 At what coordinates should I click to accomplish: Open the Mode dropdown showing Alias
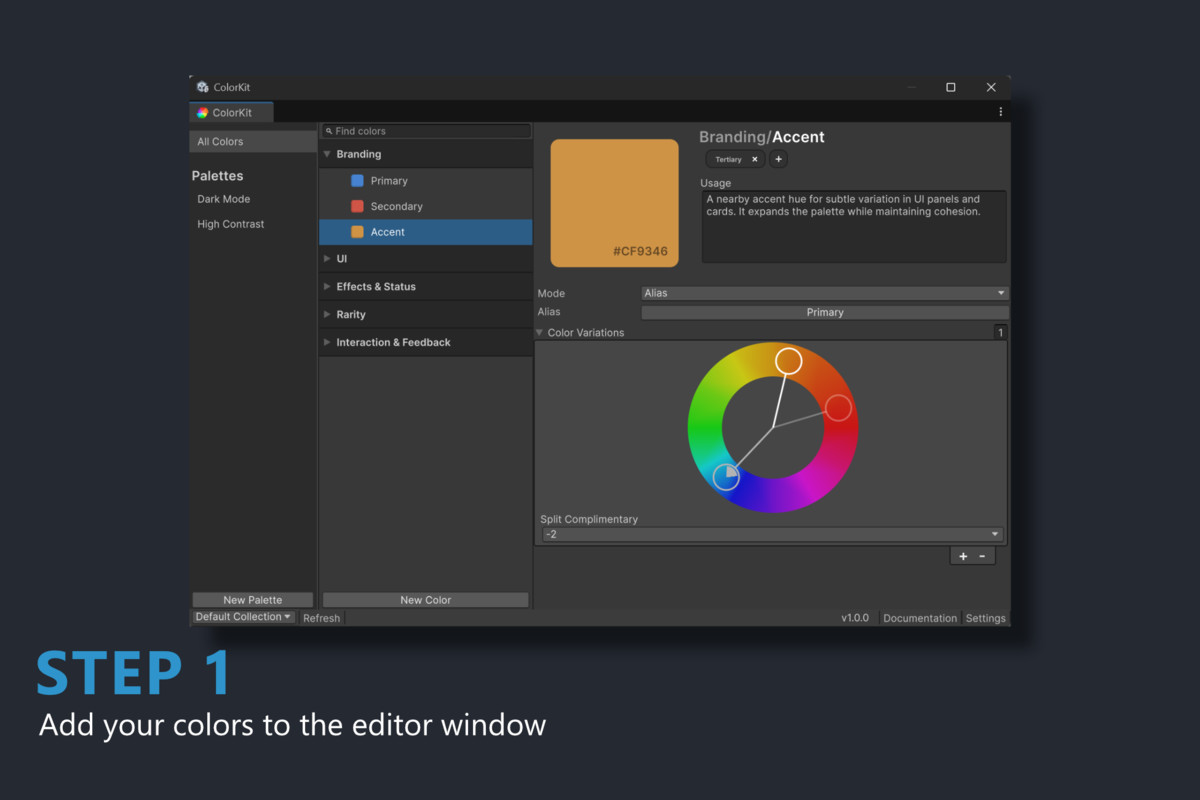click(x=824, y=292)
